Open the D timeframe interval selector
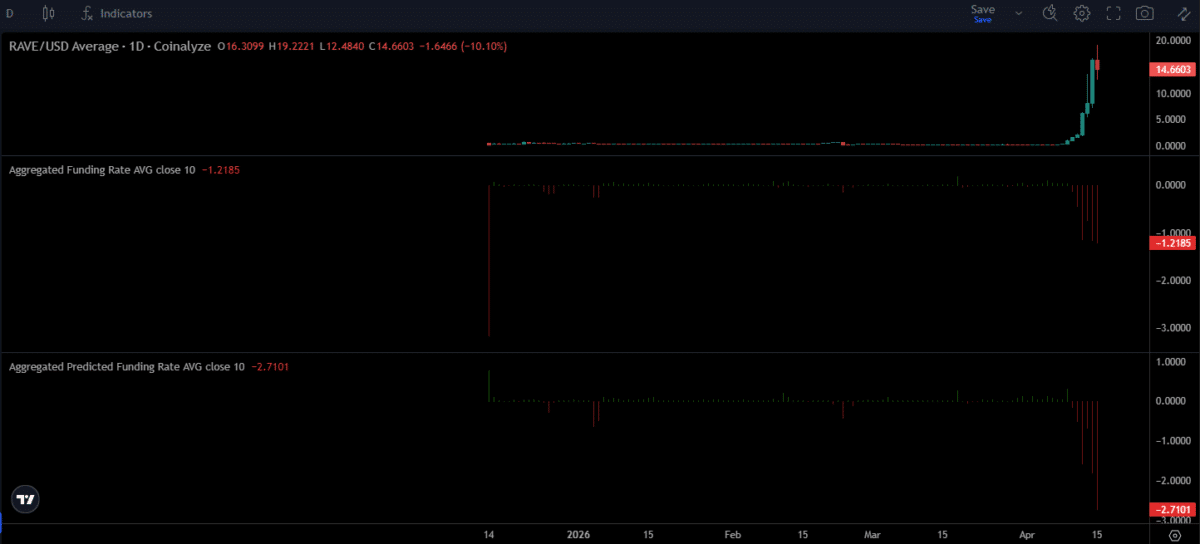This screenshot has height=544, width=1200. click(x=9, y=14)
